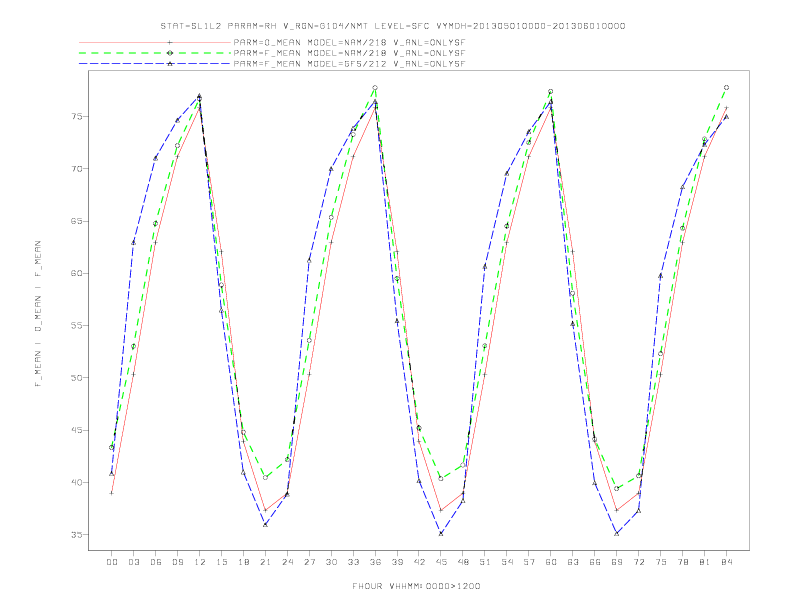Select the blue F_MEAN GFS/212 legend label
The height and width of the screenshot is (612, 792).
tap(349, 64)
